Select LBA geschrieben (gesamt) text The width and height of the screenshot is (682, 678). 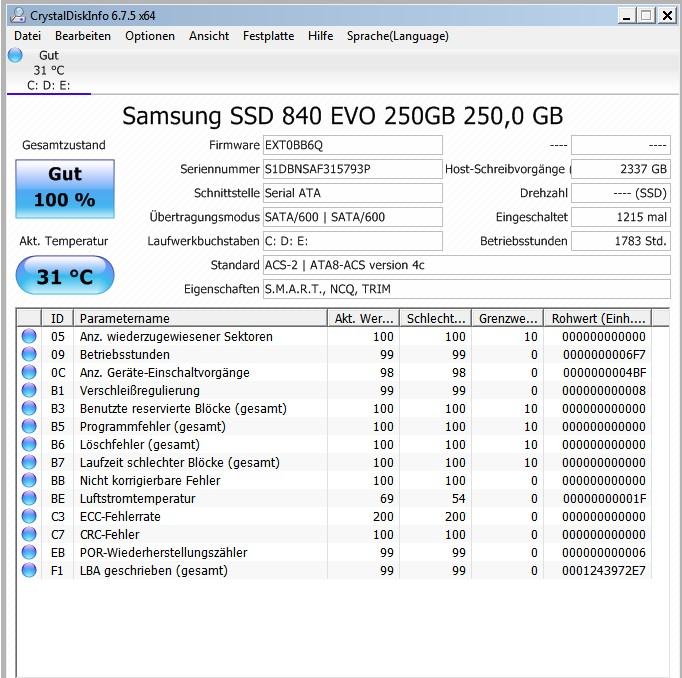pyautogui.click(x=154, y=571)
